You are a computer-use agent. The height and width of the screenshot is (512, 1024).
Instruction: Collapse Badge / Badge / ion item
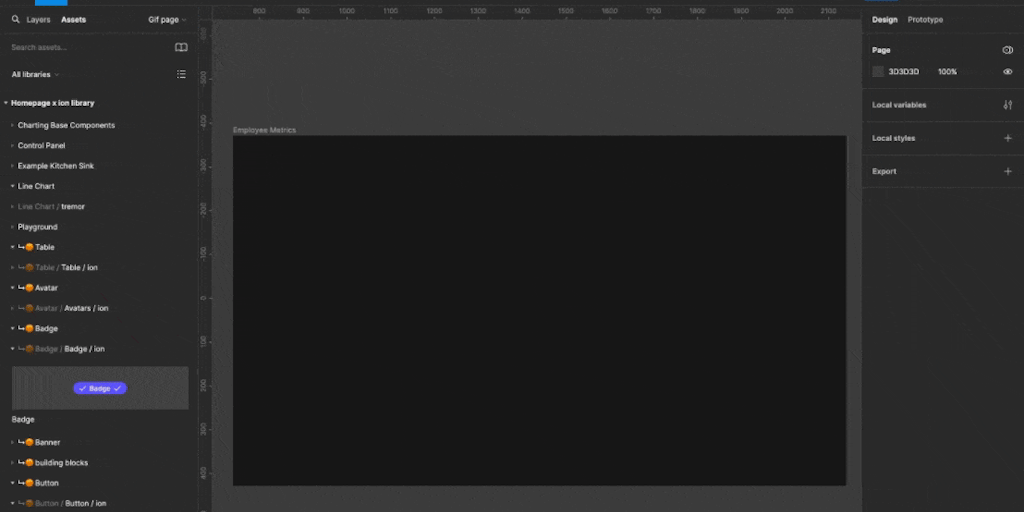point(12,349)
